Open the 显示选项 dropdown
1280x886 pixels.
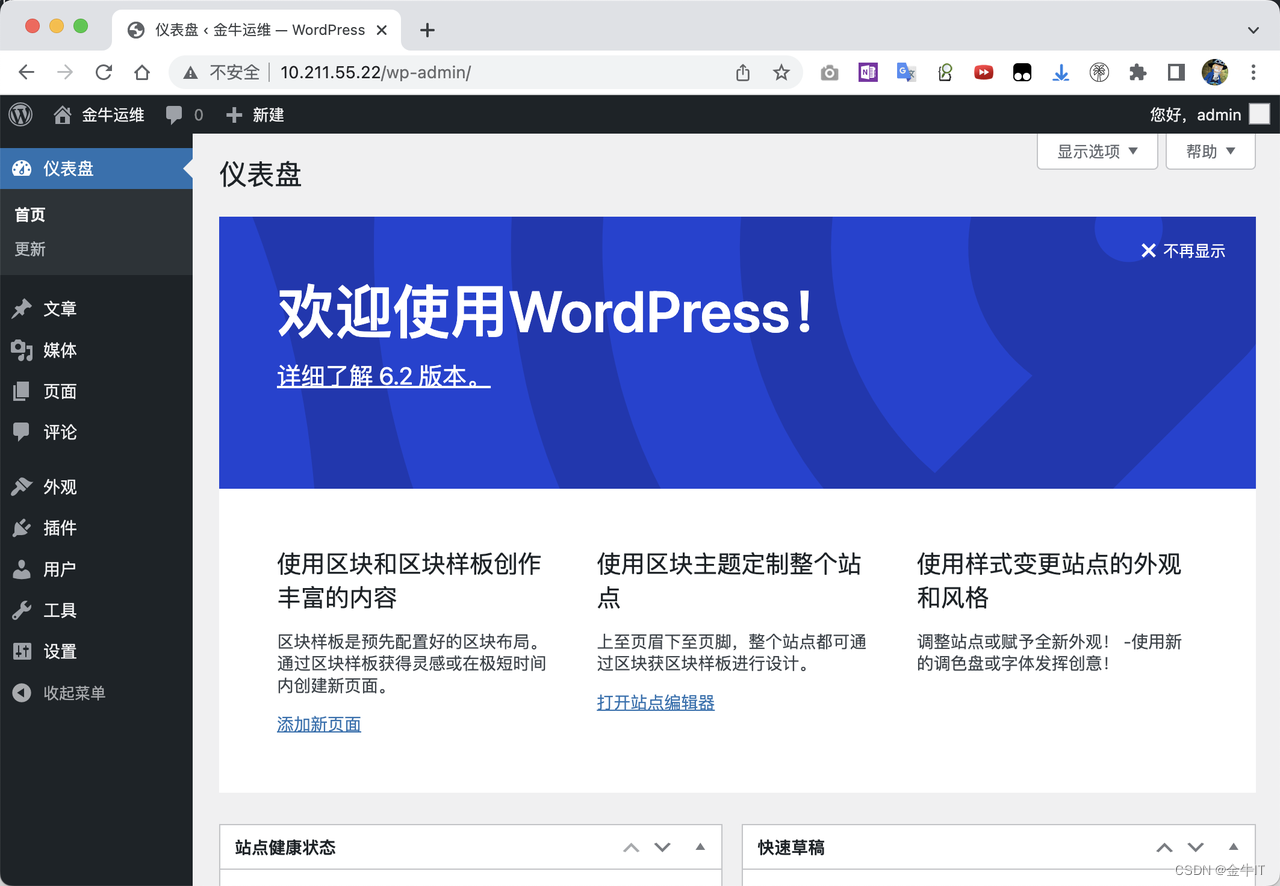(1097, 151)
